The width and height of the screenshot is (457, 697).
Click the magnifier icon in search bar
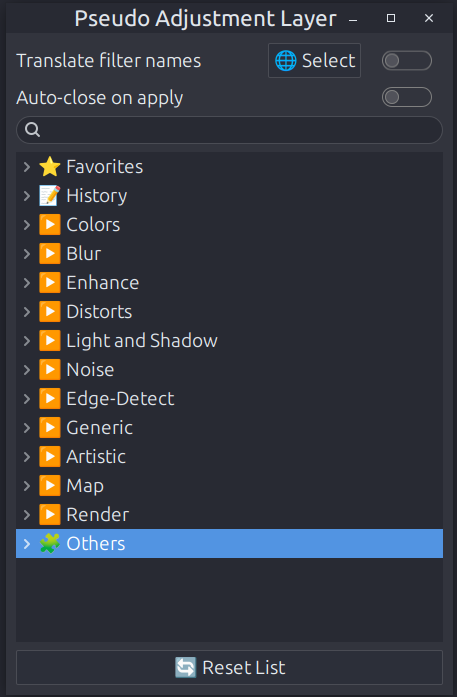[32, 130]
